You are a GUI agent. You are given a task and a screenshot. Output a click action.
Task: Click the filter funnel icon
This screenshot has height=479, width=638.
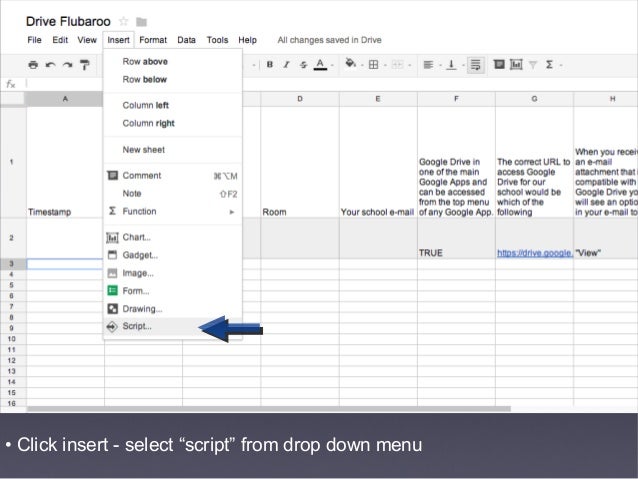533,65
